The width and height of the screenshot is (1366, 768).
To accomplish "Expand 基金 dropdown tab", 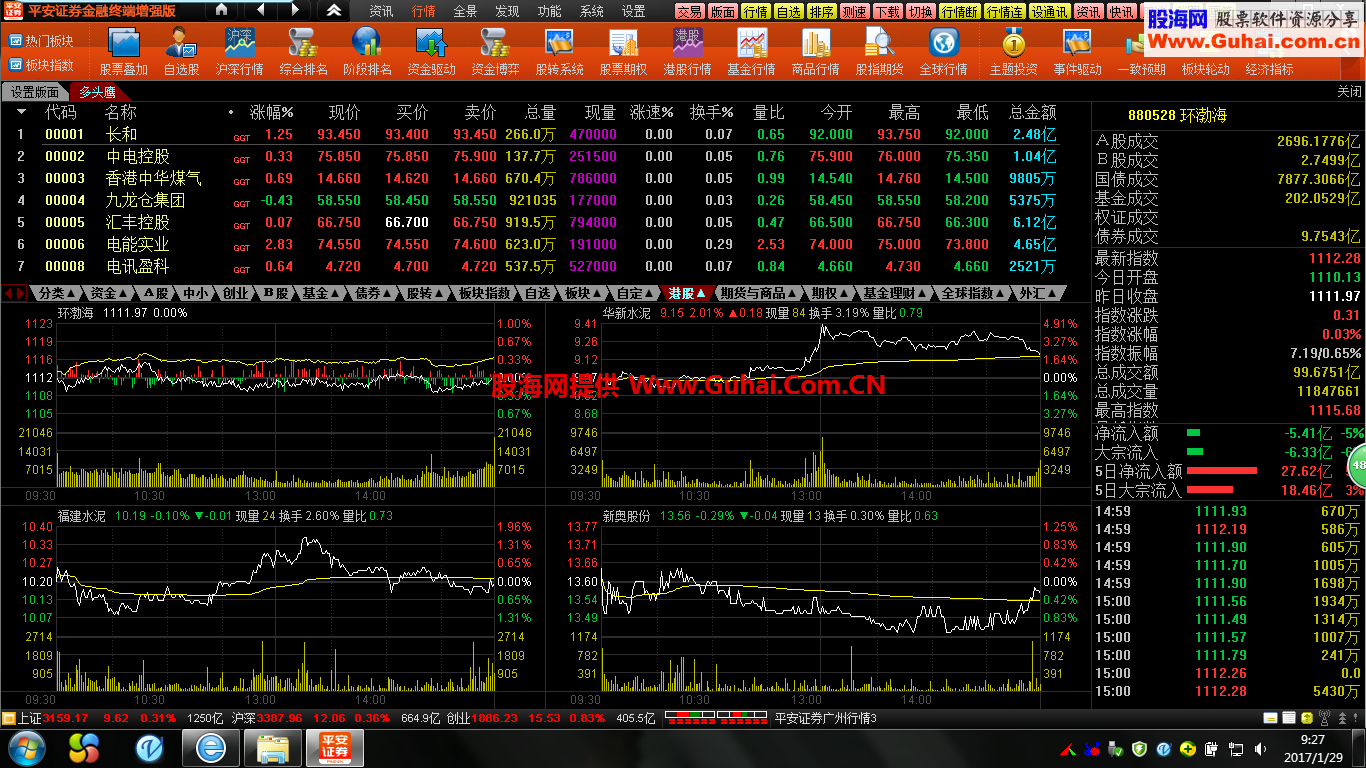I will [321, 293].
